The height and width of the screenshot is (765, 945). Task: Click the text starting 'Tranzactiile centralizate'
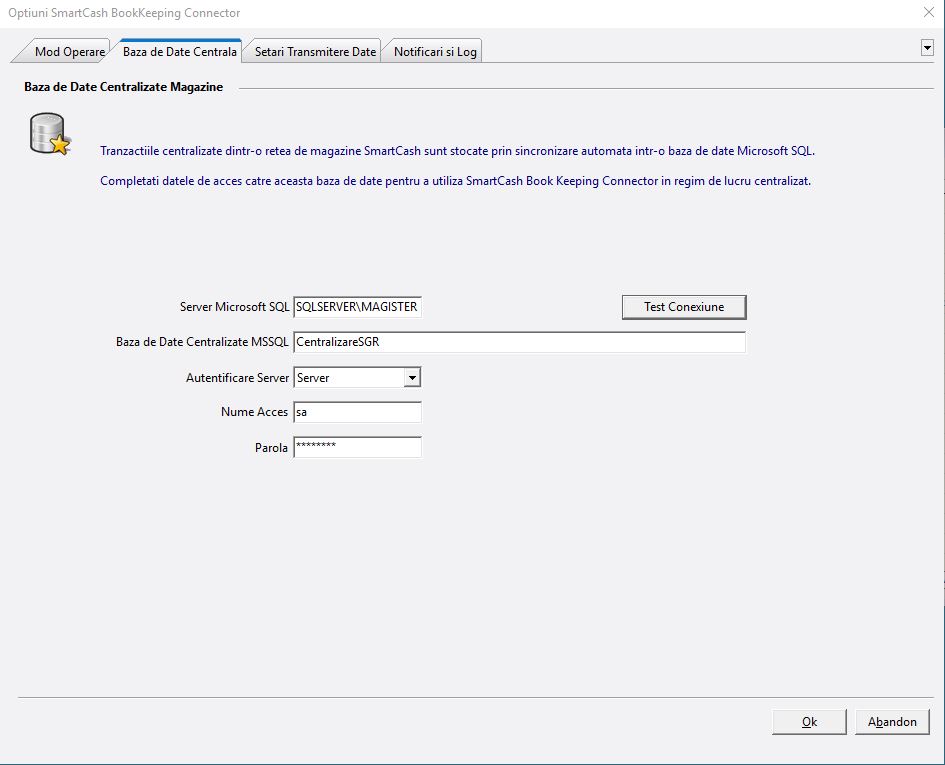tap(457, 151)
